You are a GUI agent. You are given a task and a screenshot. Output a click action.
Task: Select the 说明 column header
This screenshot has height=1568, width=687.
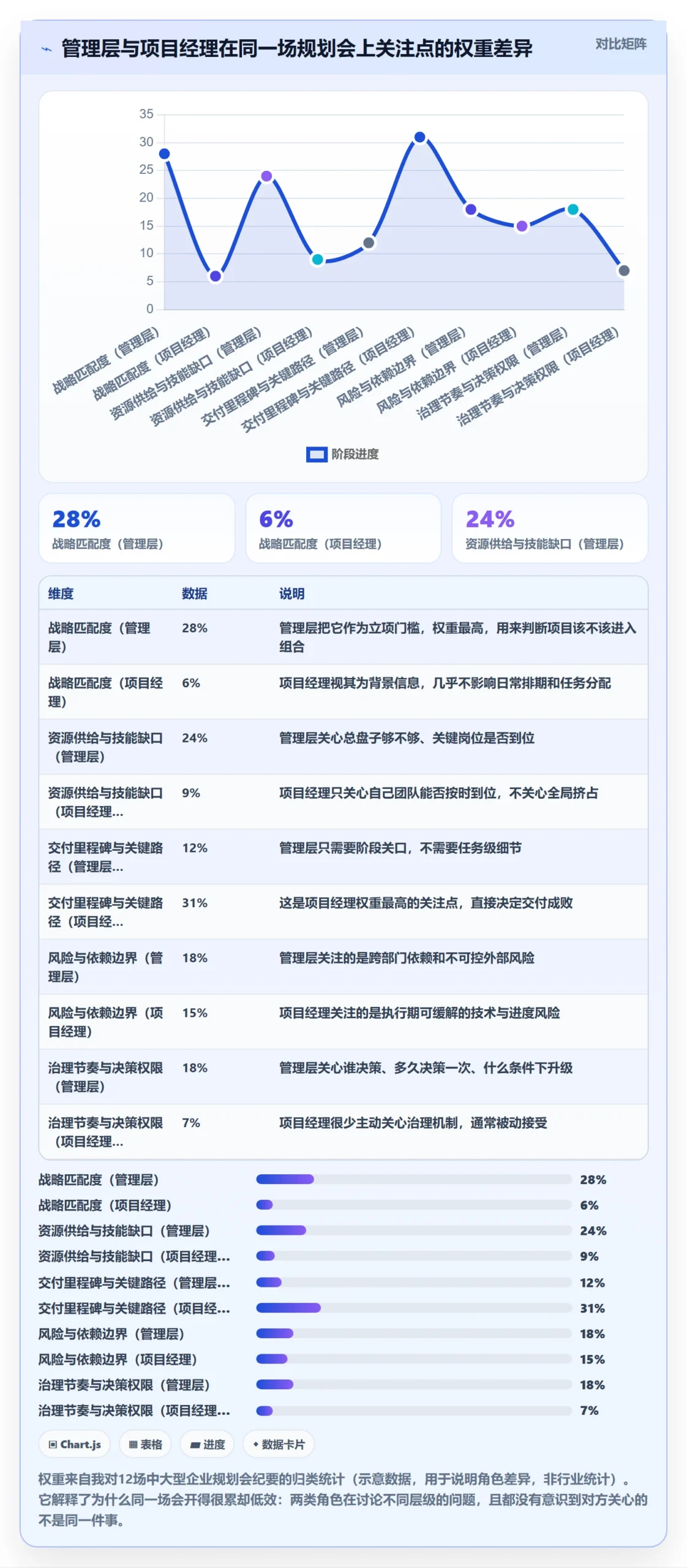click(x=292, y=594)
